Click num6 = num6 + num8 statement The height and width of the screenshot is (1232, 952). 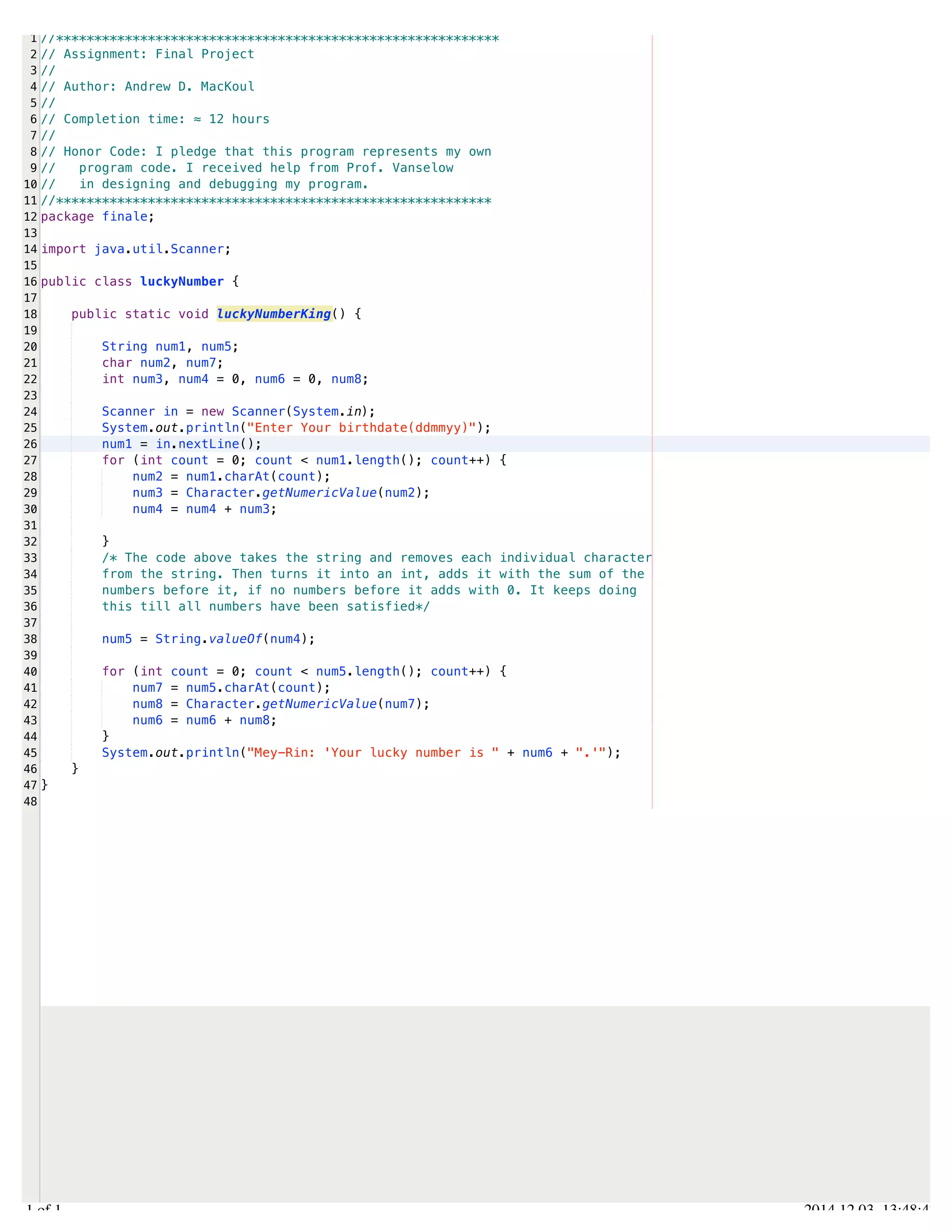(205, 720)
